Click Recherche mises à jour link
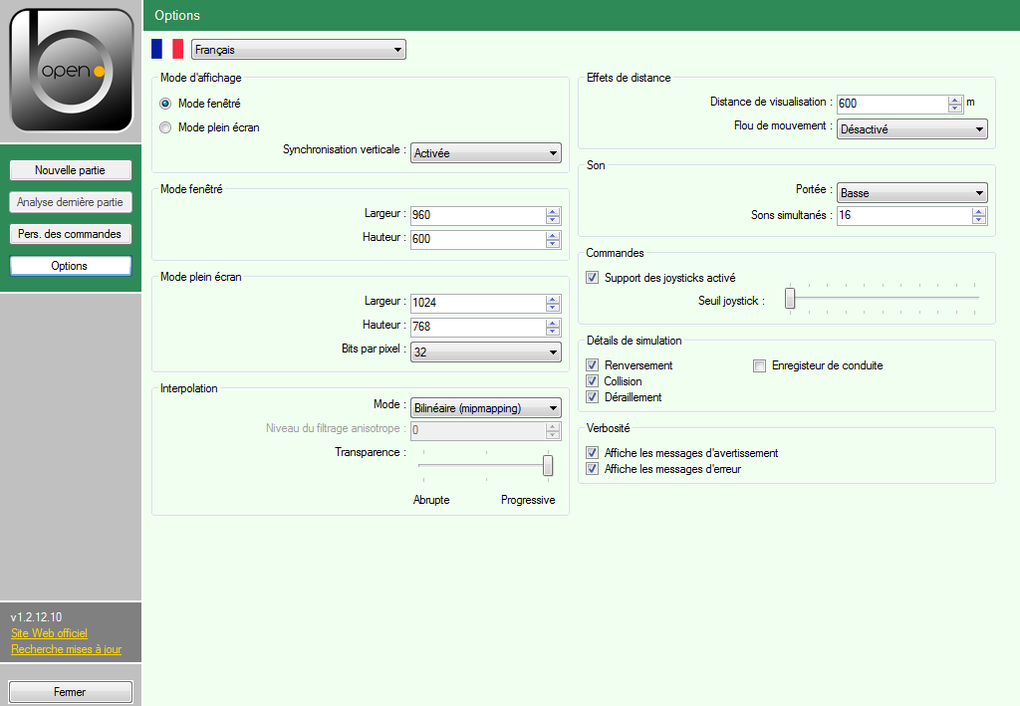Viewport: 1020px width, 706px height. click(66, 649)
